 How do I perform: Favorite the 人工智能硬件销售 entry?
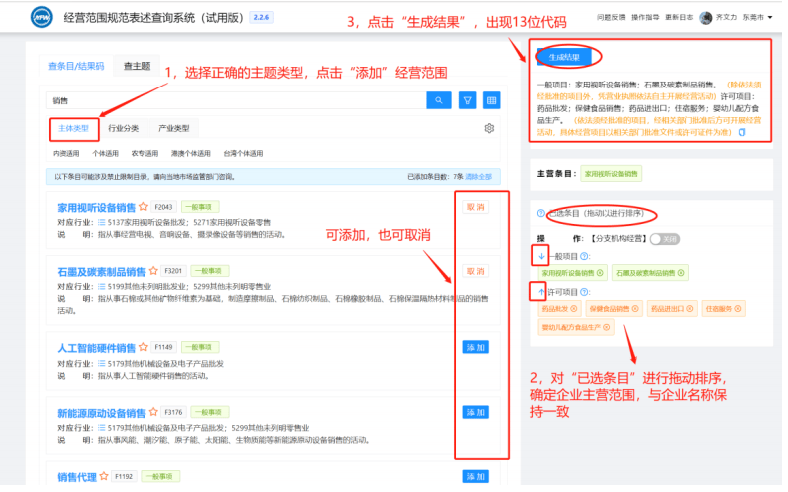[x=143, y=347]
